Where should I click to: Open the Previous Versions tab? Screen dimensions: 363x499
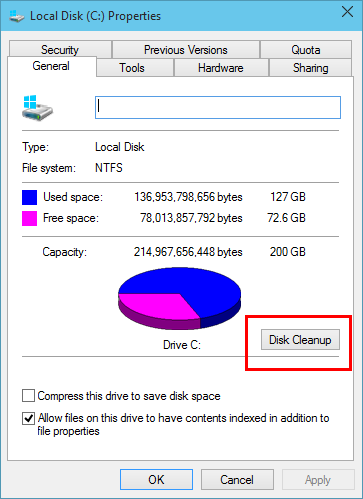point(186,49)
